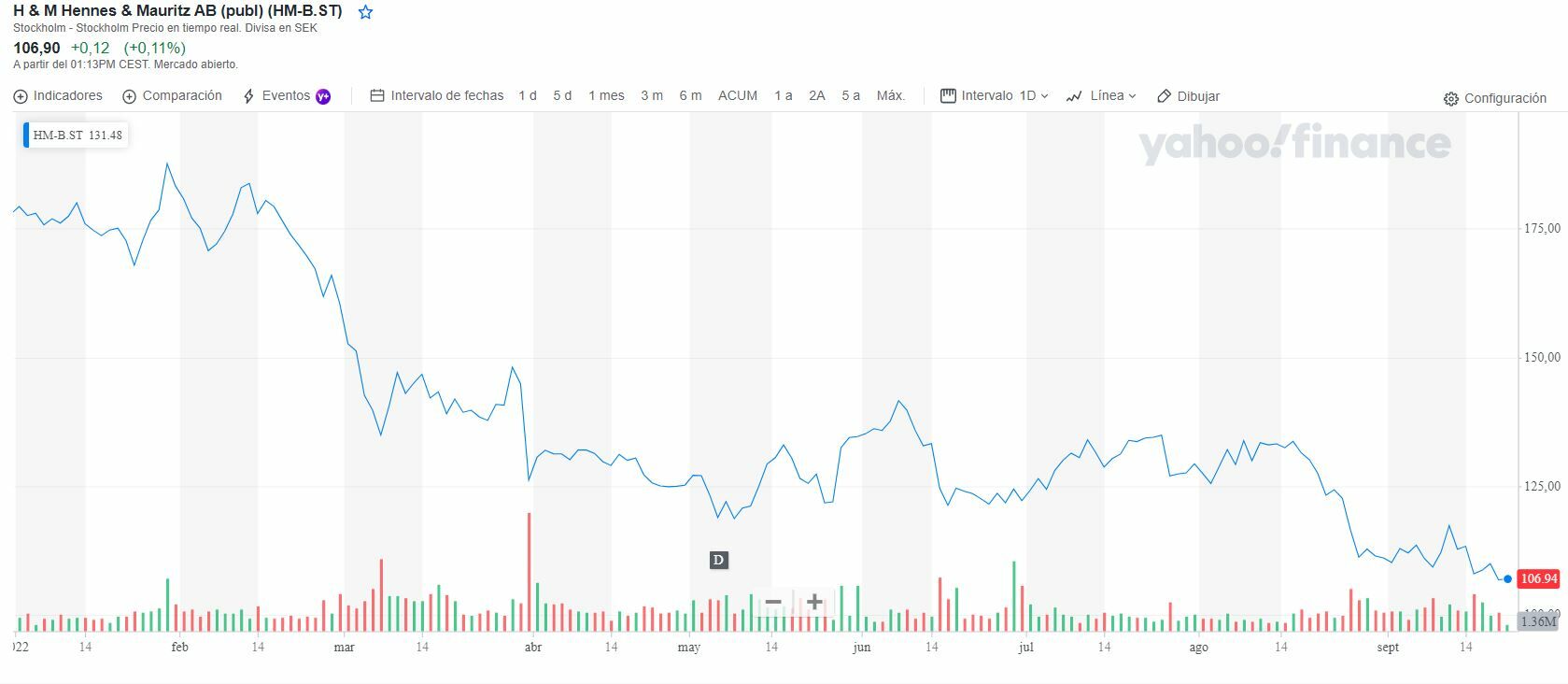Screen dimensions: 1568x684
Task: Select the 5 a range option
Action: pyautogui.click(x=850, y=96)
